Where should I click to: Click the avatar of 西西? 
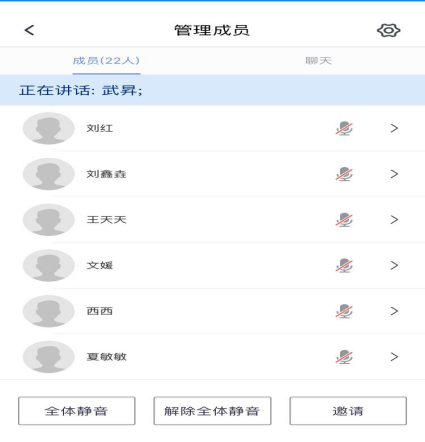coord(49,311)
